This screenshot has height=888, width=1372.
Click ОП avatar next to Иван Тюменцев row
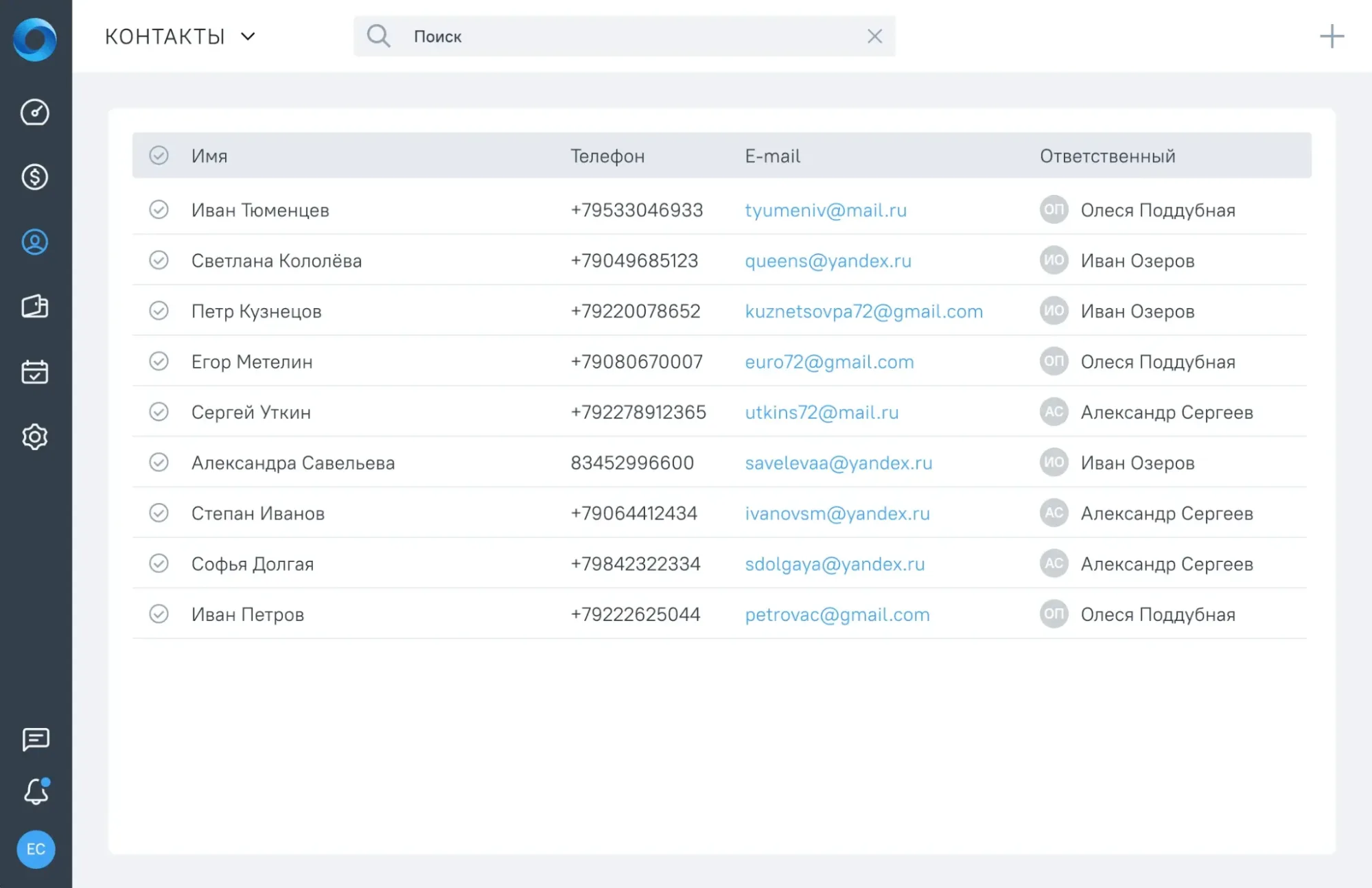(1054, 209)
